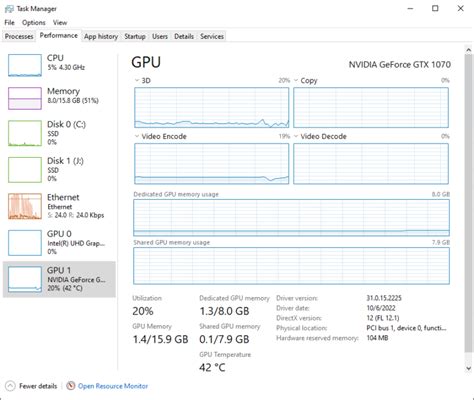Close the Task Manager window
The image size is (474, 400).
(461, 8)
